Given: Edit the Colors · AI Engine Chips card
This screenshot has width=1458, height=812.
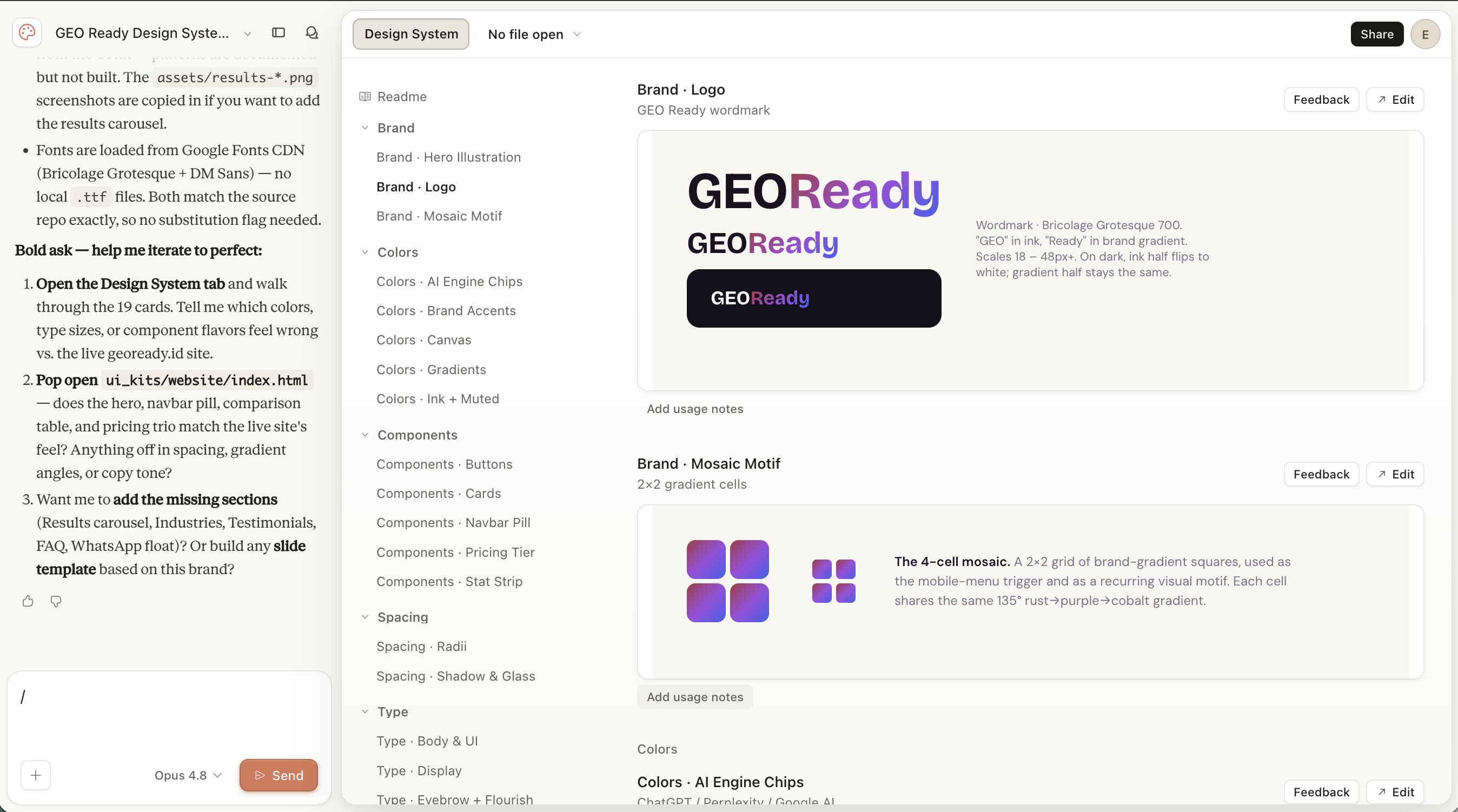Looking at the screenshot, I should pyautogui.click(x=1395, y=792).
